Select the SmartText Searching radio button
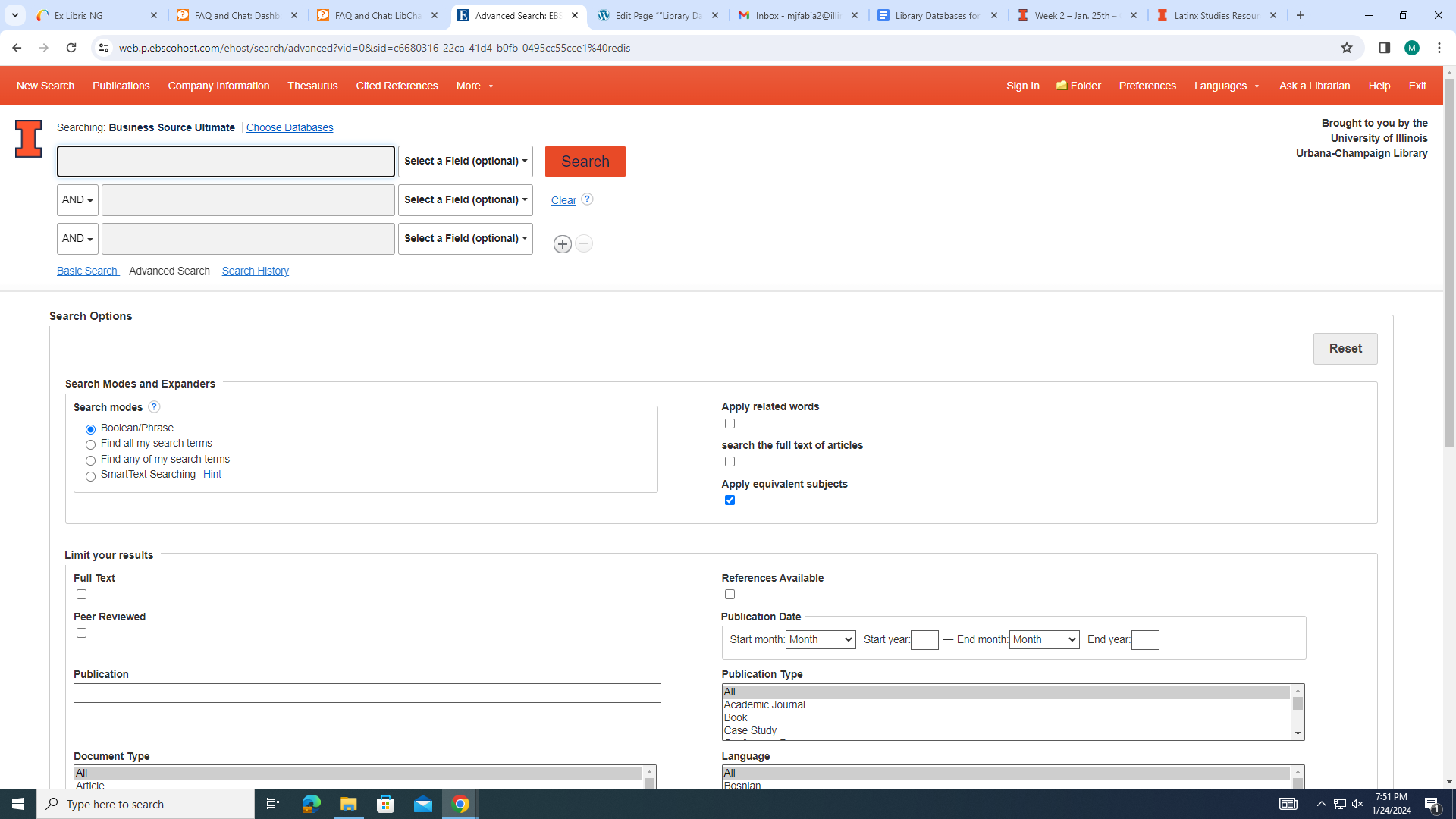This screenshot has height=819, width=1456. coord(90,476)
